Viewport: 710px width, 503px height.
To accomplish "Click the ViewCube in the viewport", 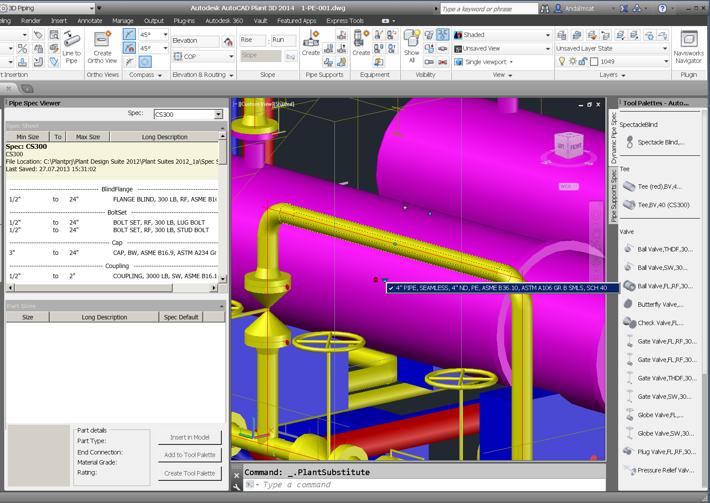I will [569, 145].
